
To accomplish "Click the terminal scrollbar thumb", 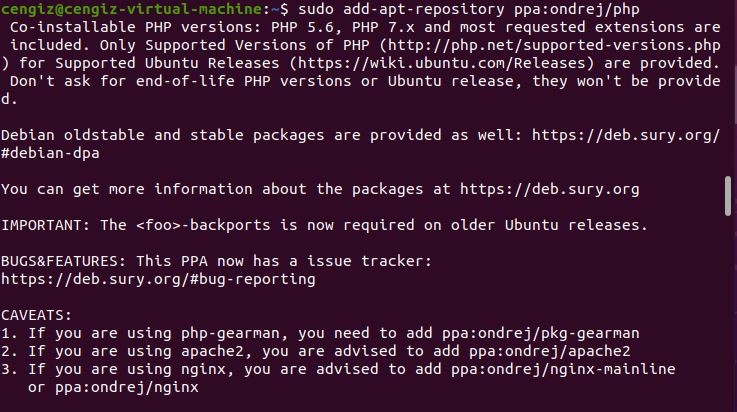I will [x=728, y=196].
